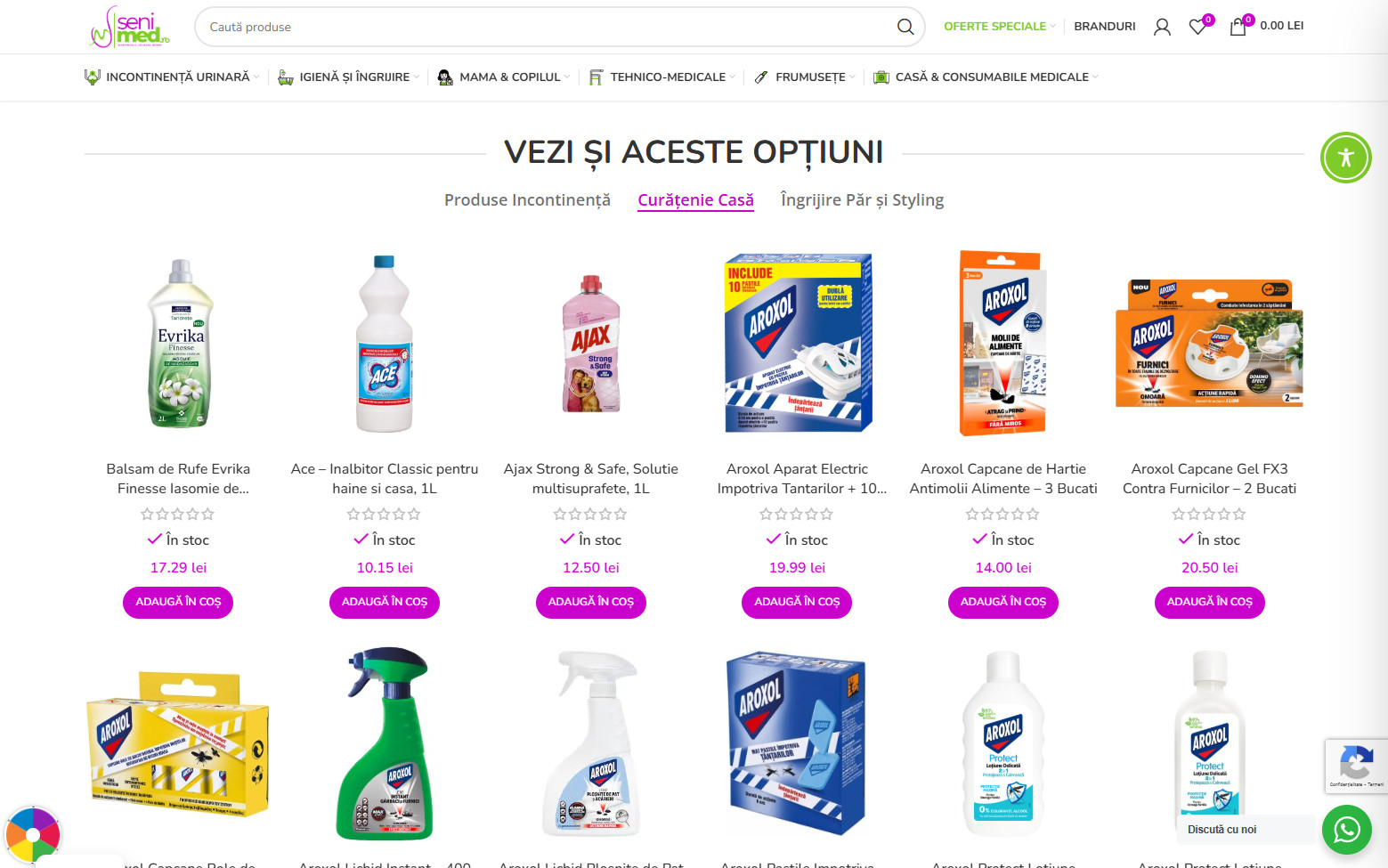
Task: Click the search magnifier icon
Action: 905,27
